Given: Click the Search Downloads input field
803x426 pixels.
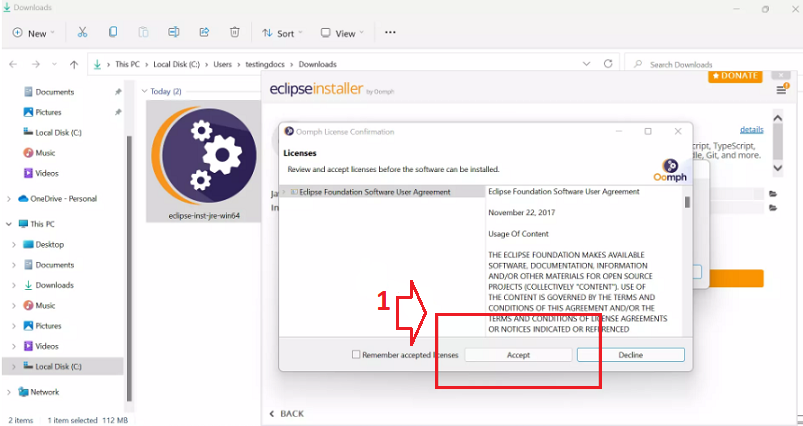Looking at the screenshot, I should 715,64.
